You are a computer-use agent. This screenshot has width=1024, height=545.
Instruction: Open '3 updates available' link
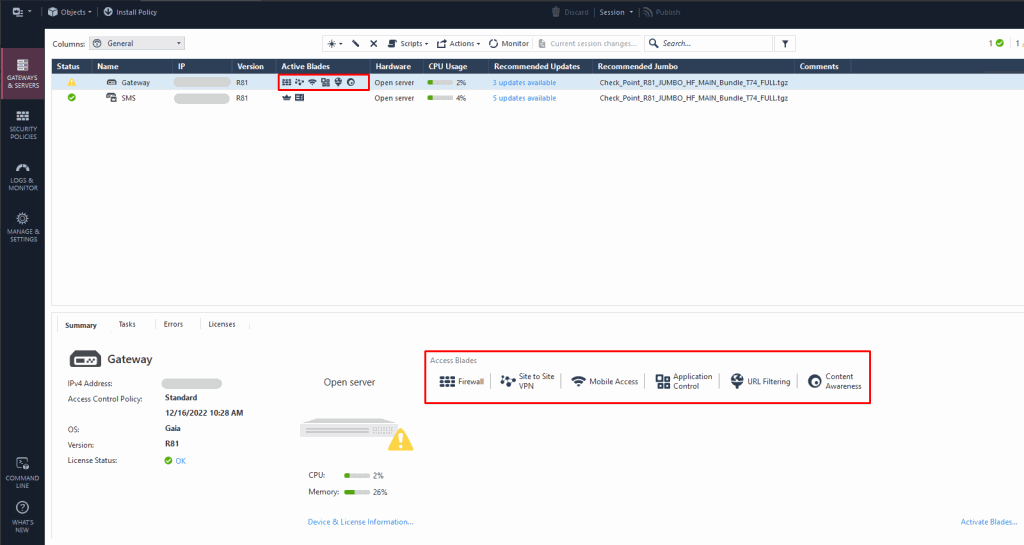point(524,83)
